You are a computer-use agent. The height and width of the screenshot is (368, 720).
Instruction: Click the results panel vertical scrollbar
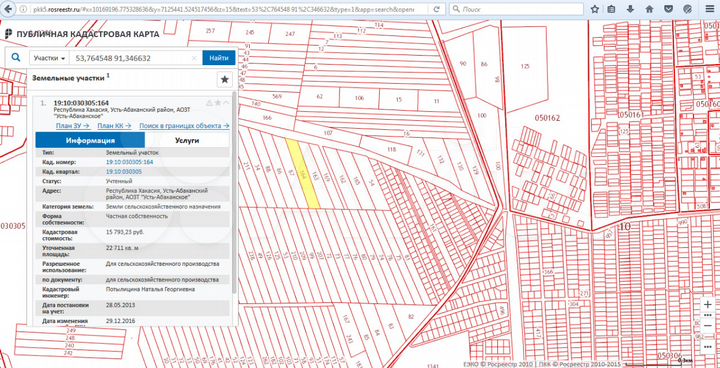235,192
